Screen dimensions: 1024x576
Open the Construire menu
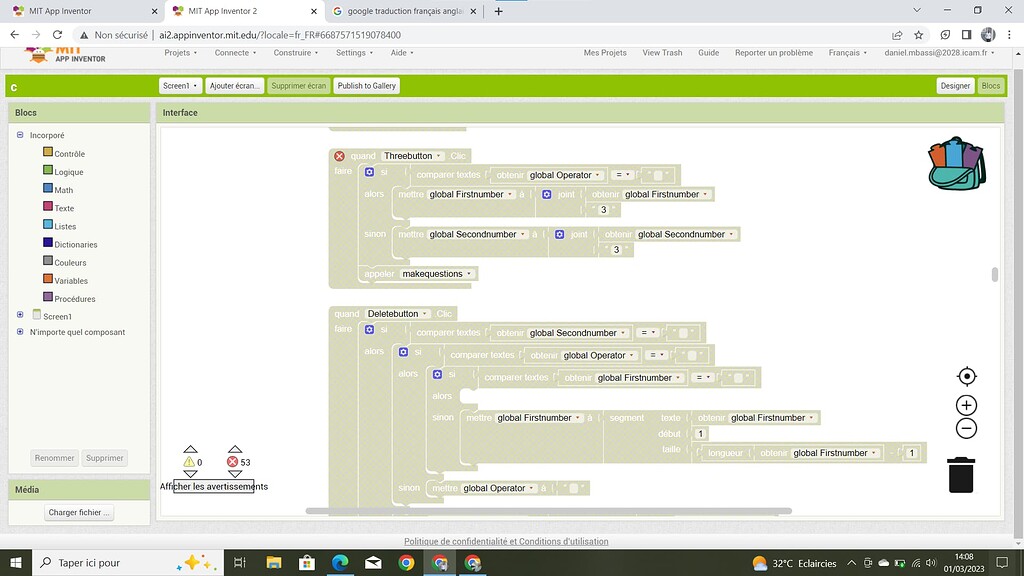tap(295, 53)
